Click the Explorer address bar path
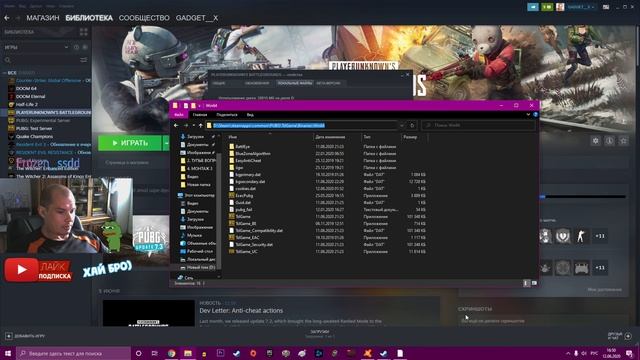 tap(301, 125)
